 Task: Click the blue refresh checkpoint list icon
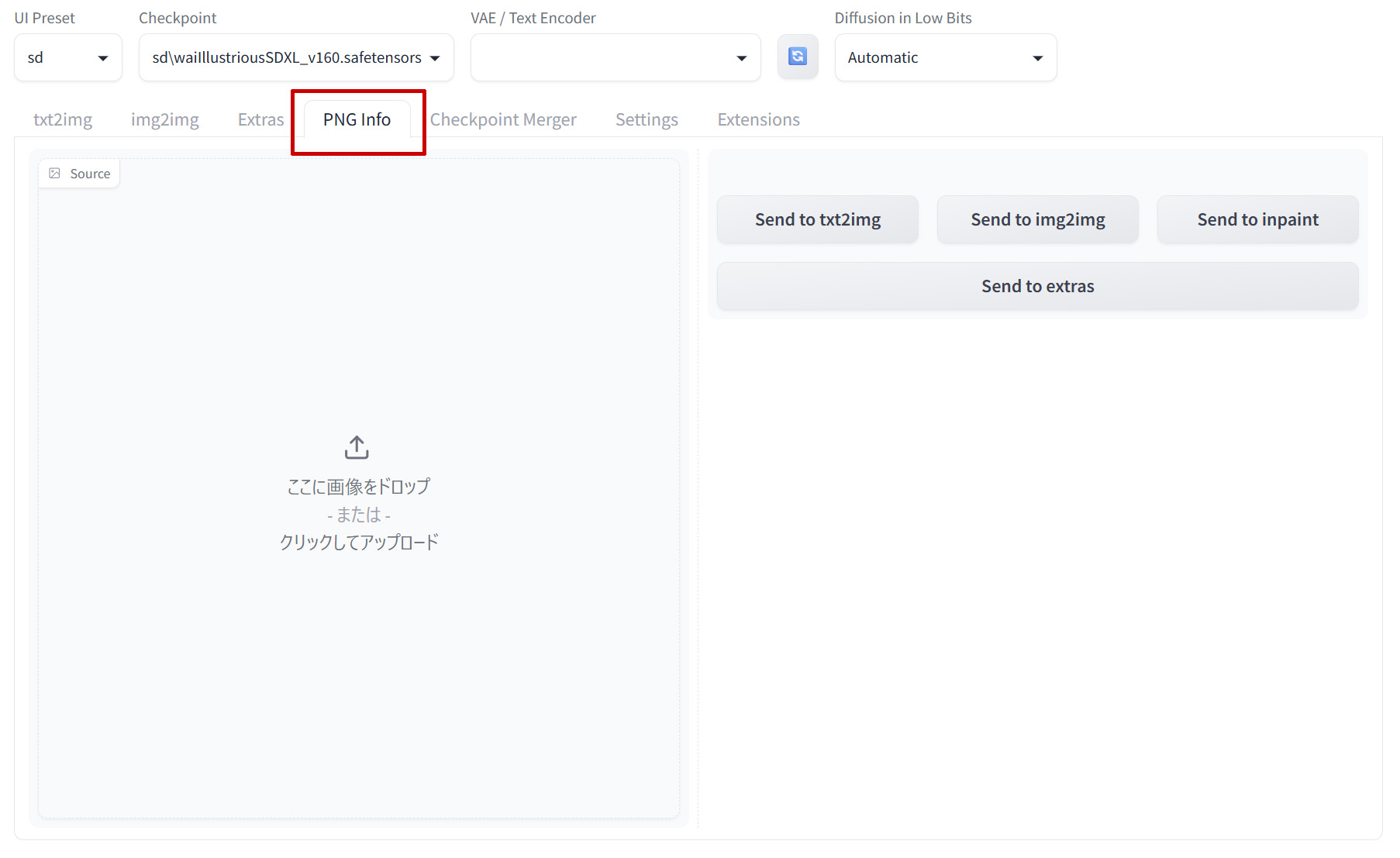(x=797, y=57)
